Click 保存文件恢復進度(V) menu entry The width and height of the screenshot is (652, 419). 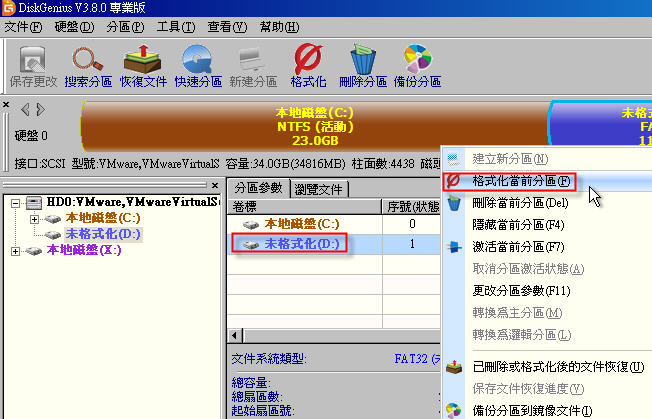(x=546, y=389)
